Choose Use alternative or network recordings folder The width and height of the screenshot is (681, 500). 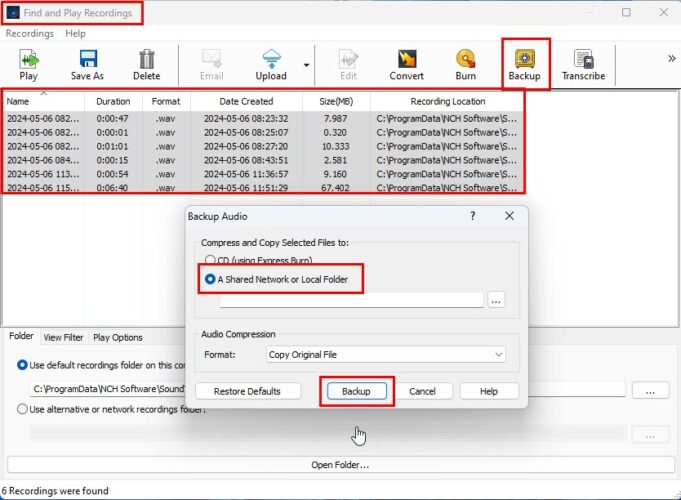(x=22, y=408)
